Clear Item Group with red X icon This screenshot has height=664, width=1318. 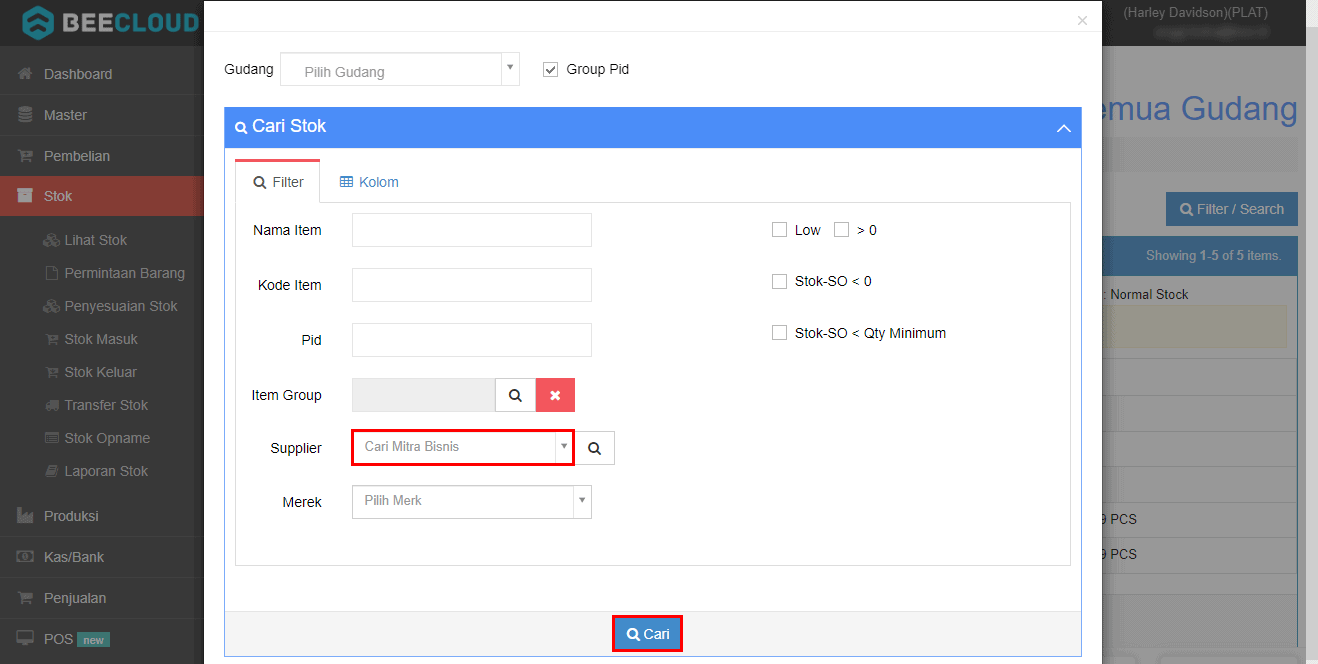[x=555, y=395]
